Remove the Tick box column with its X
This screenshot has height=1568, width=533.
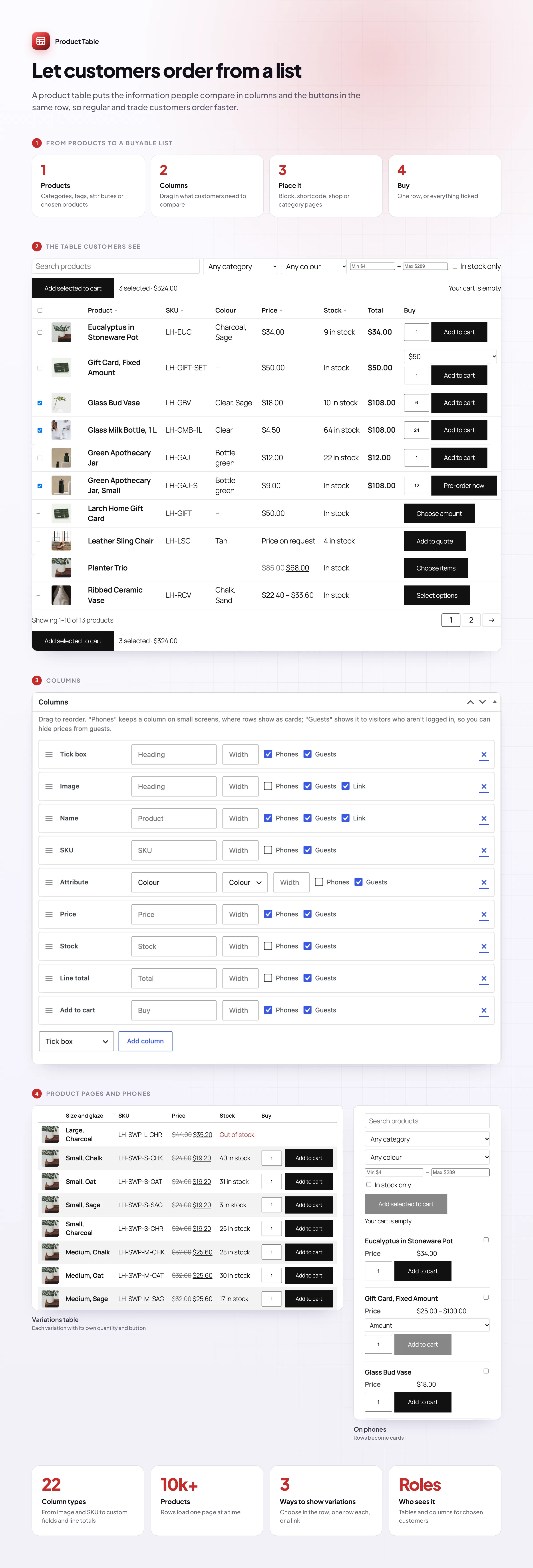click(x=484, y=755)
